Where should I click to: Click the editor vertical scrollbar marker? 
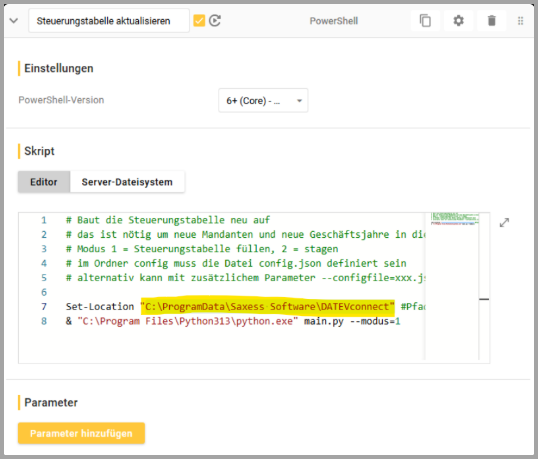tap(484, 299)
